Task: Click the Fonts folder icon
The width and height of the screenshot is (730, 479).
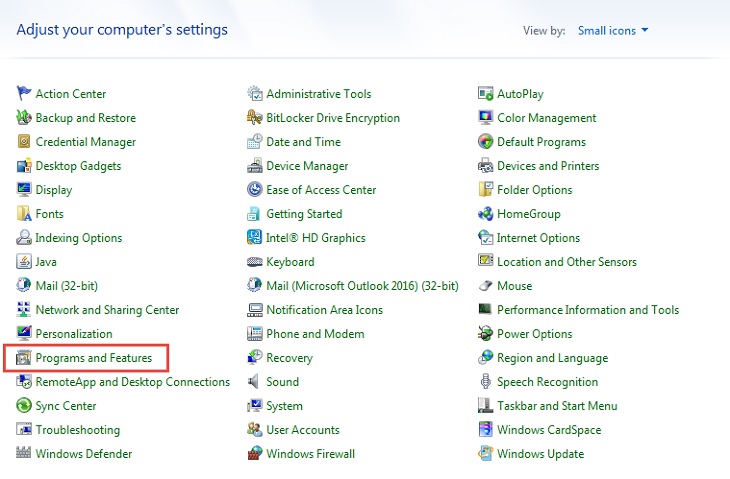Action: [x=24, y=214]
